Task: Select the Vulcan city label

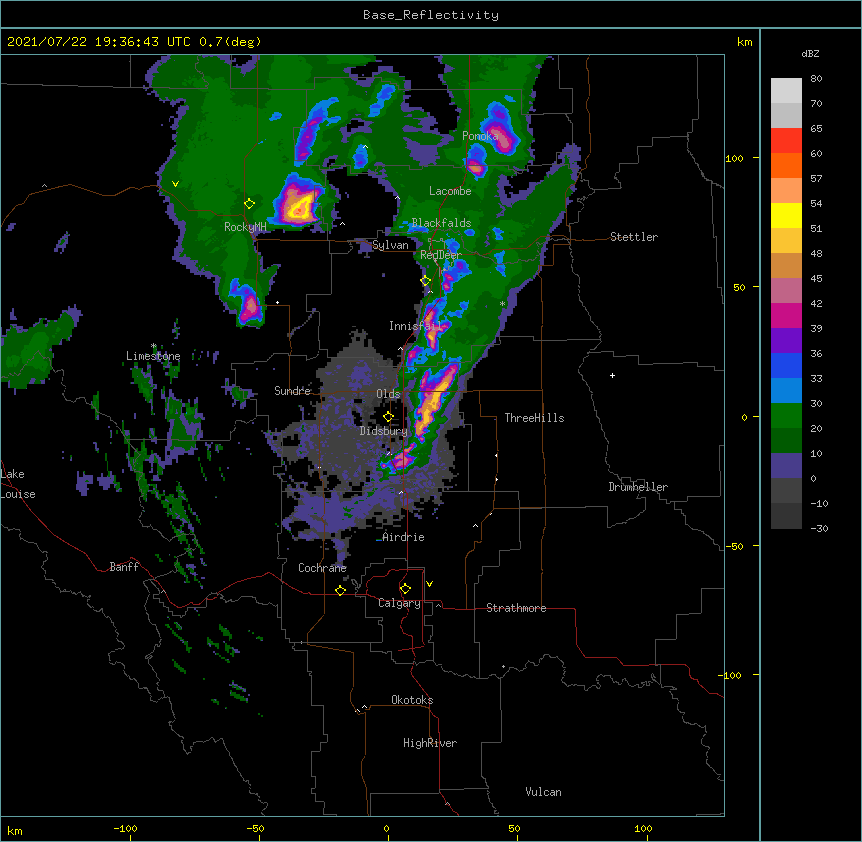Action: 543,792
